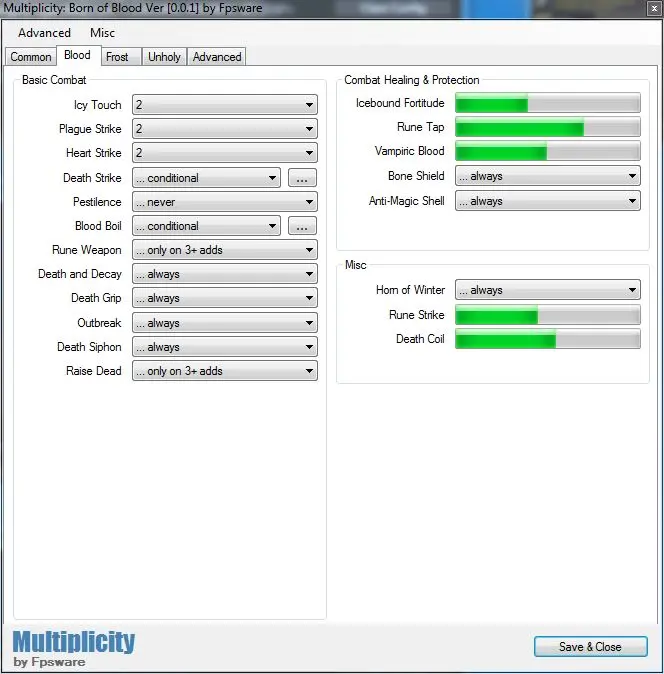Adjust the Vampiric Blood threshold bar
Viewport: 664px width, 674px height.
548,151
